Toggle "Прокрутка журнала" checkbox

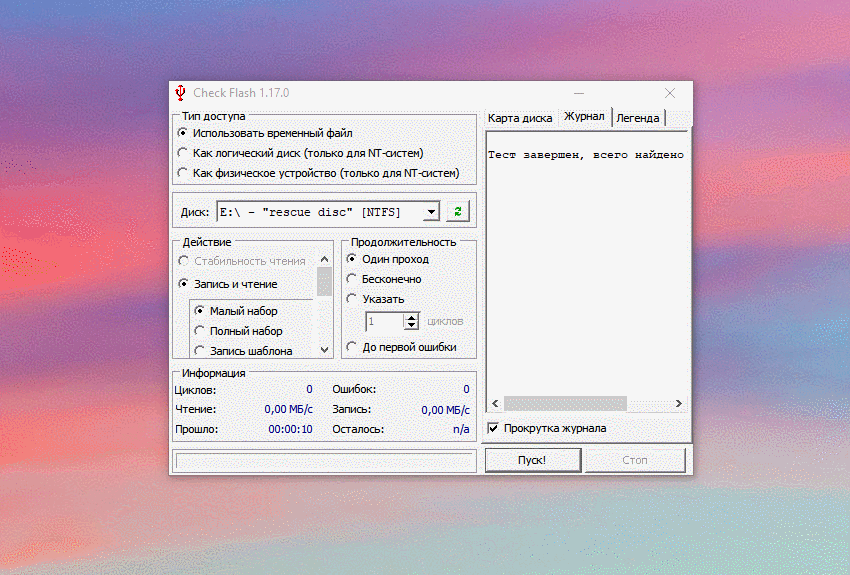(493, 428)
